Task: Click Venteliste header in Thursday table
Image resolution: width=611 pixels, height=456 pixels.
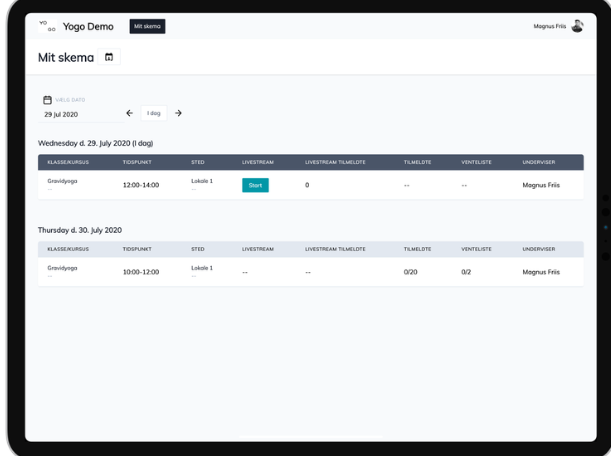Action: pyautogui.click(x=476, y=249)
